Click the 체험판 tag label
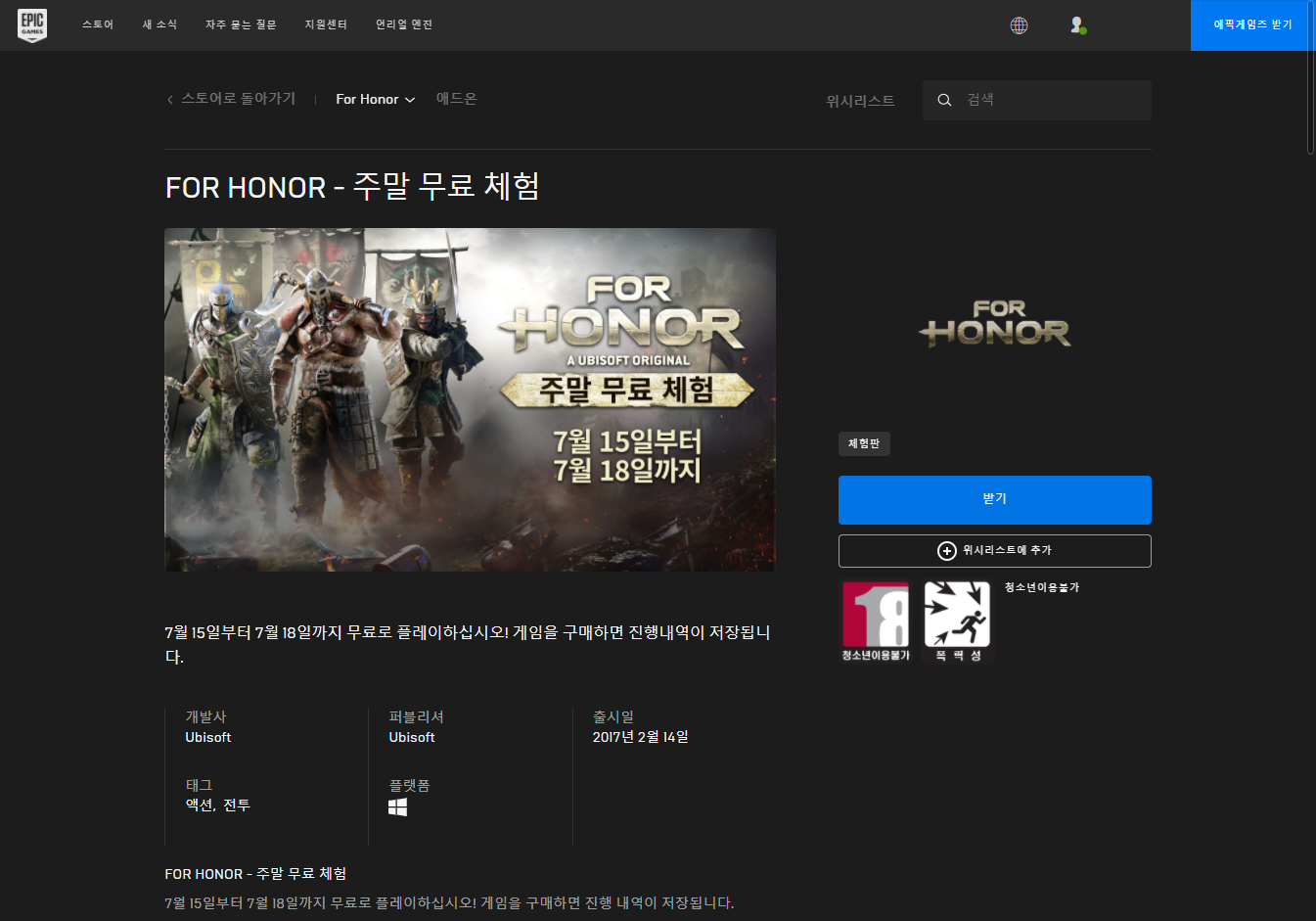The image size is (1316, 921). pyautogui.click(x=864, y=444)
